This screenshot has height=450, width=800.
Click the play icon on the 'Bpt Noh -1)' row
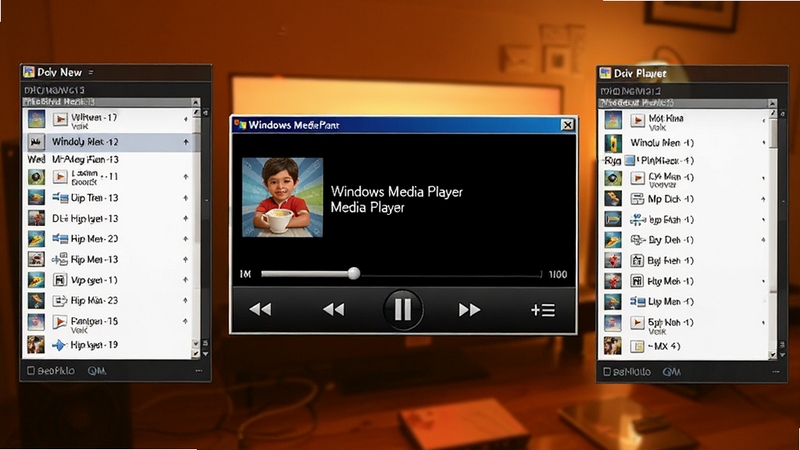(637, 323)
